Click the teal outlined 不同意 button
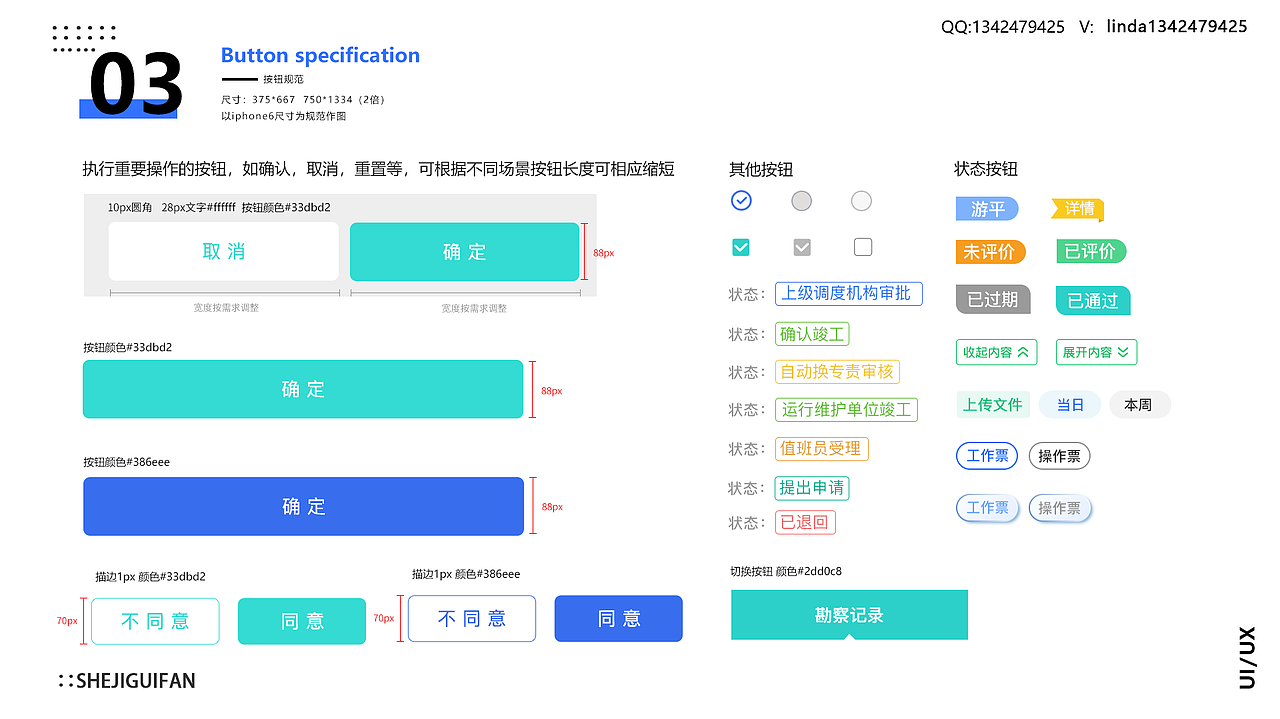The width and height of the screenshot is (1280, 719). (x=155, y=621)
